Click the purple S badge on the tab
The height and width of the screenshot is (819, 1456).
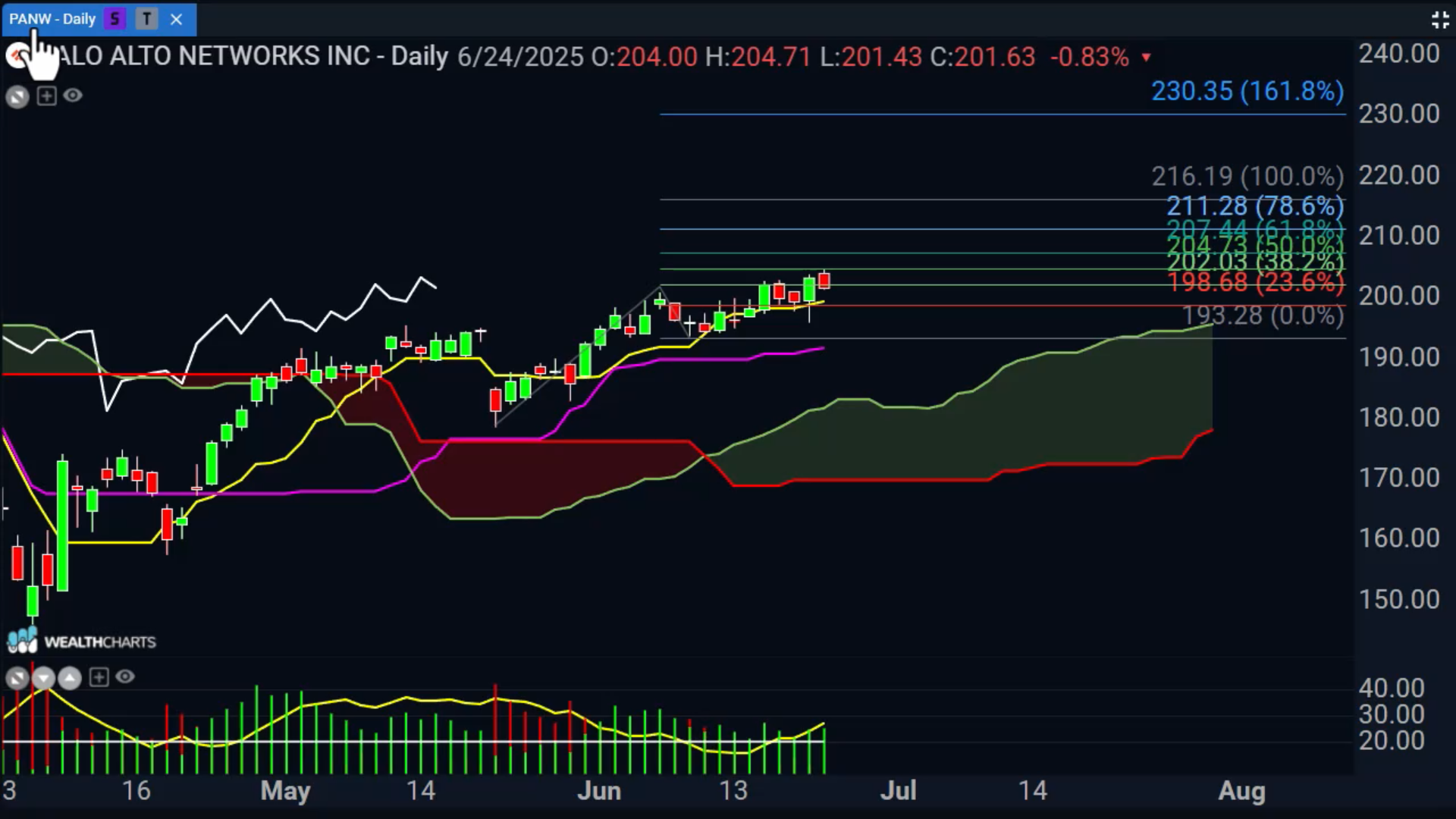click(x=115, y=19)
